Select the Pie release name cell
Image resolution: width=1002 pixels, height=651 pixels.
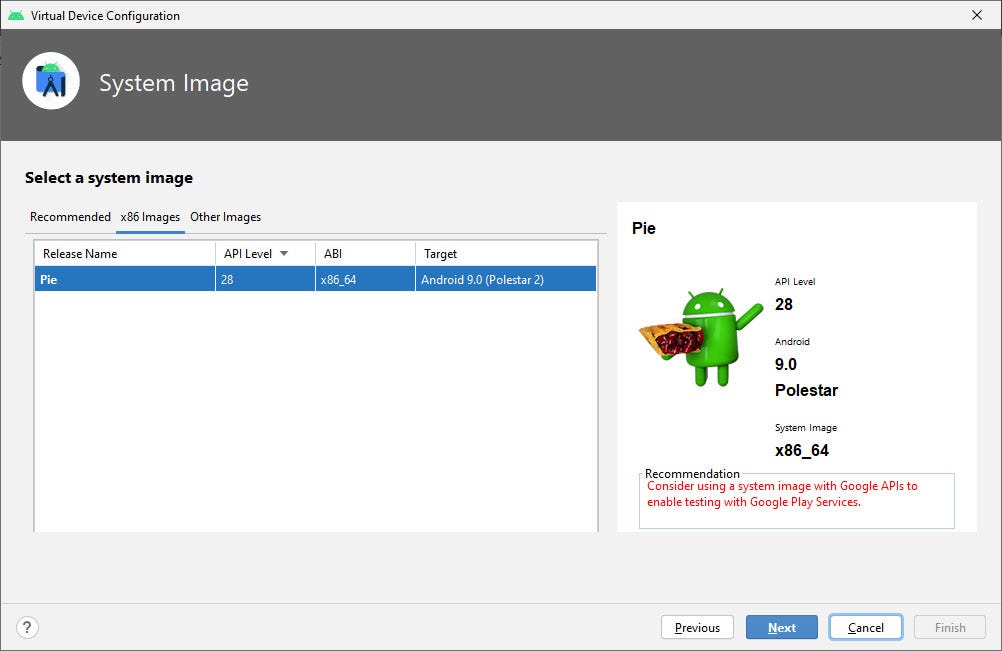pos(125,279)
